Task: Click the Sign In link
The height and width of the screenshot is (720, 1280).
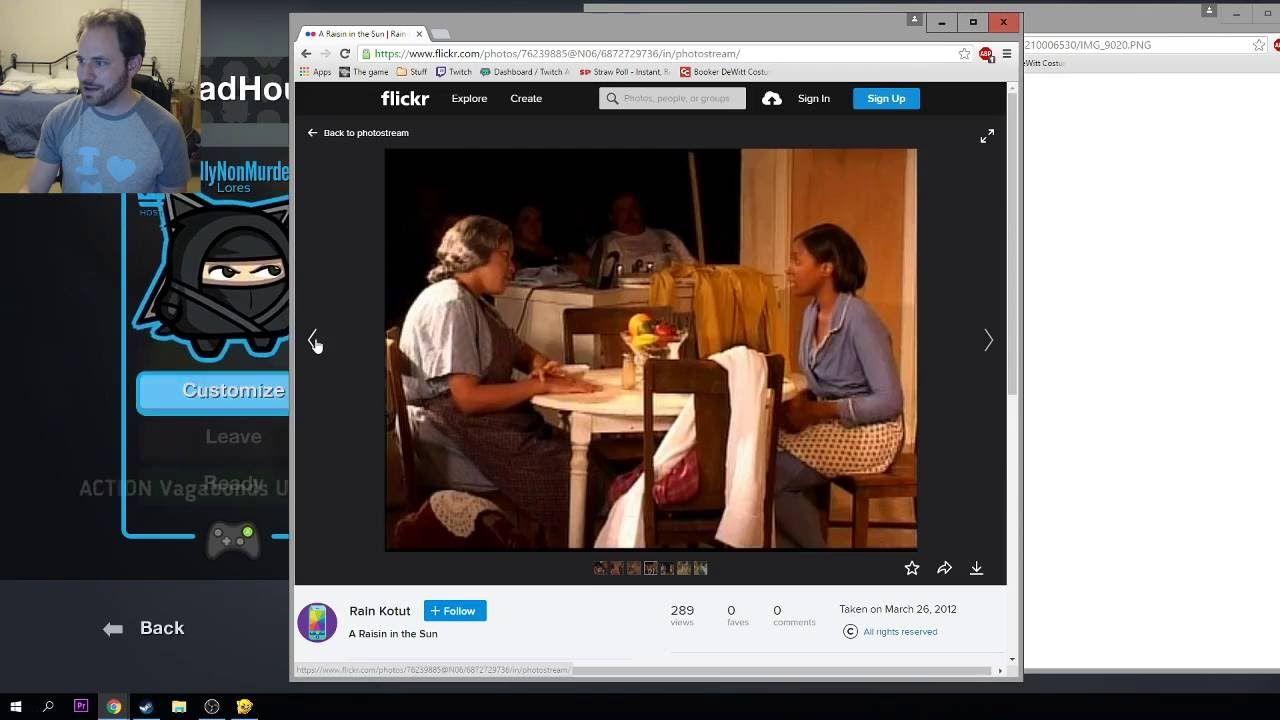Action: [x=814, y=98]
